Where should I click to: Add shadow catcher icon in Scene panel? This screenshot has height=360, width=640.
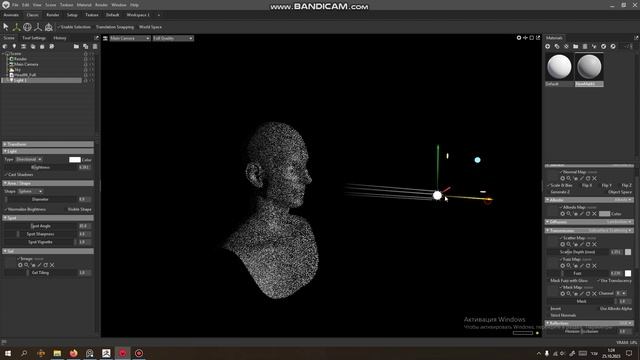33,47
